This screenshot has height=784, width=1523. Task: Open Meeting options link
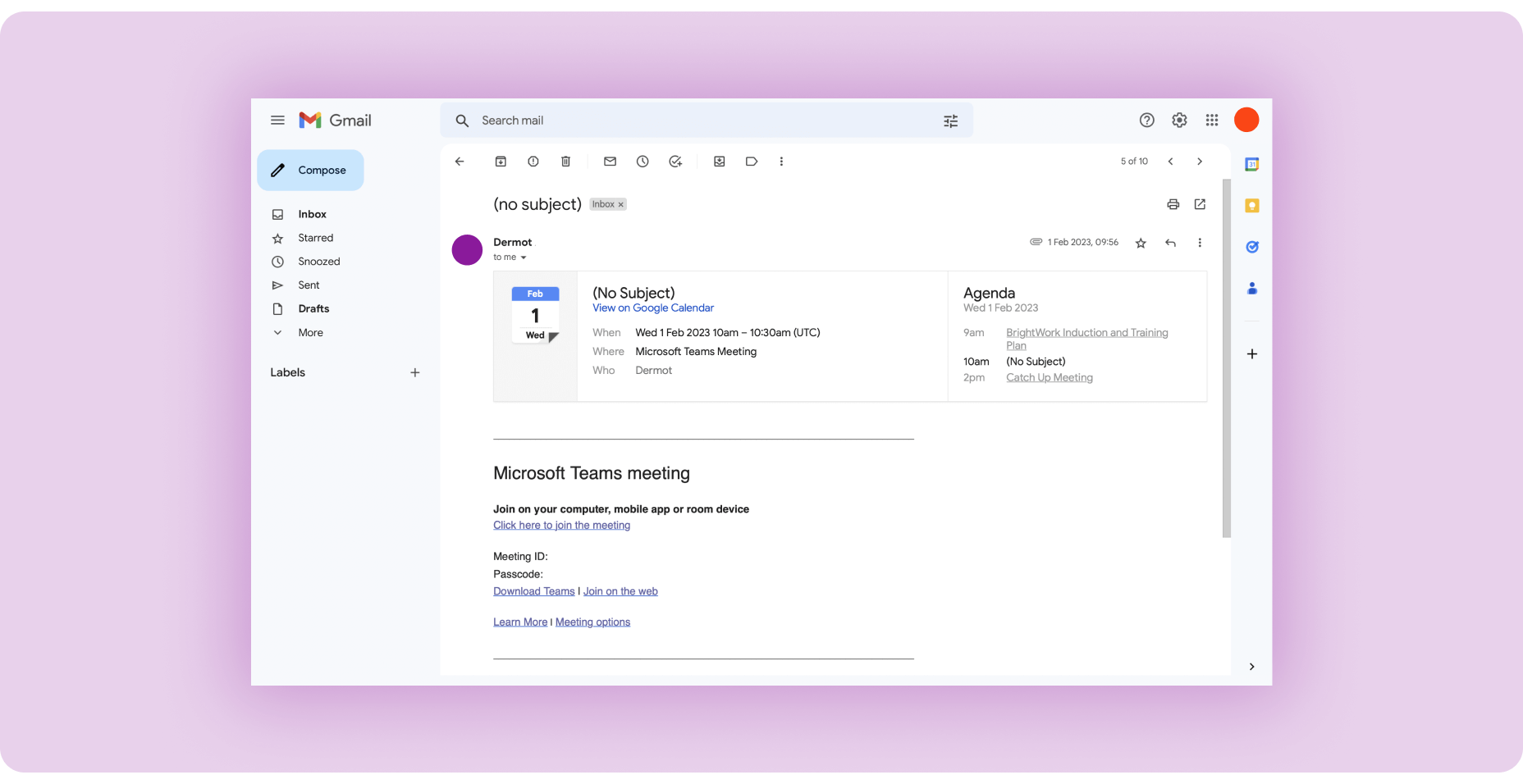592,622
